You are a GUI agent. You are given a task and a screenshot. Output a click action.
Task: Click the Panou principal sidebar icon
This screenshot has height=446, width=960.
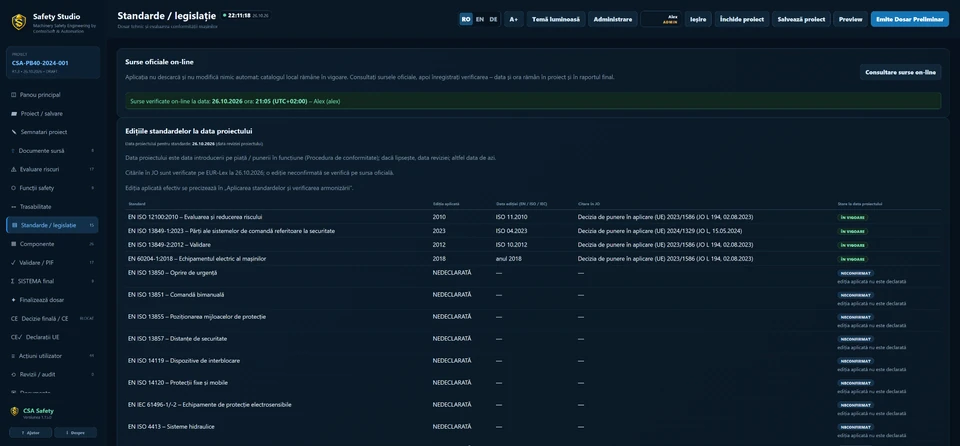click(x=13, y=95)
